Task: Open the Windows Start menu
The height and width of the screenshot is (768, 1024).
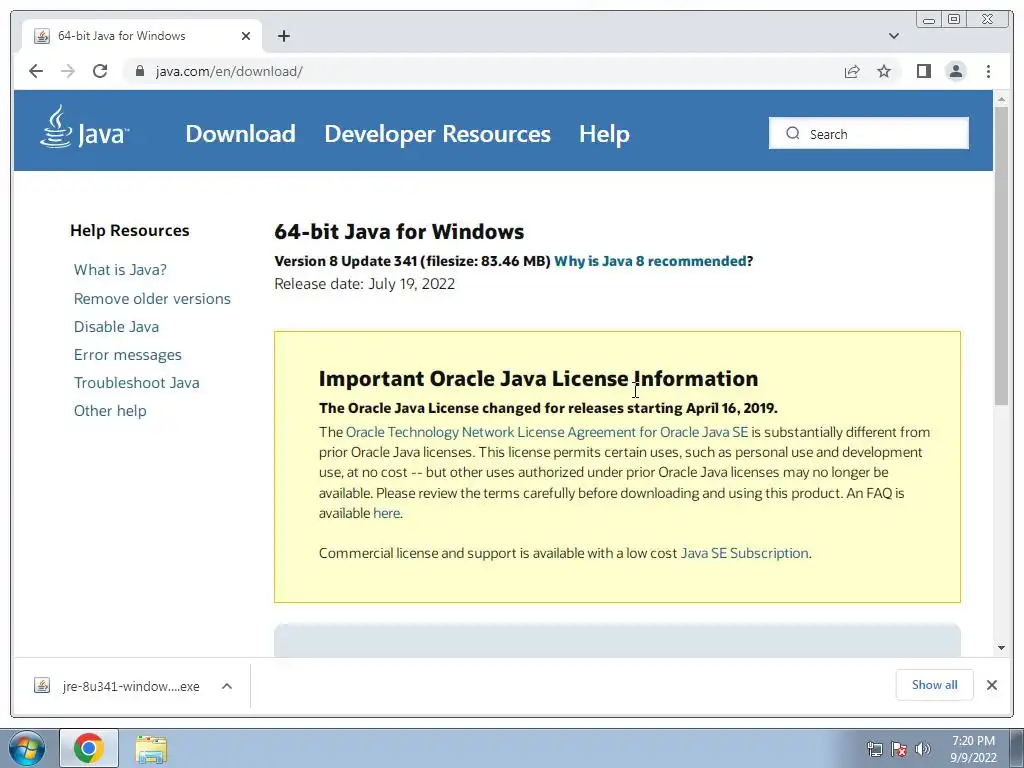Action: point(27,748)
